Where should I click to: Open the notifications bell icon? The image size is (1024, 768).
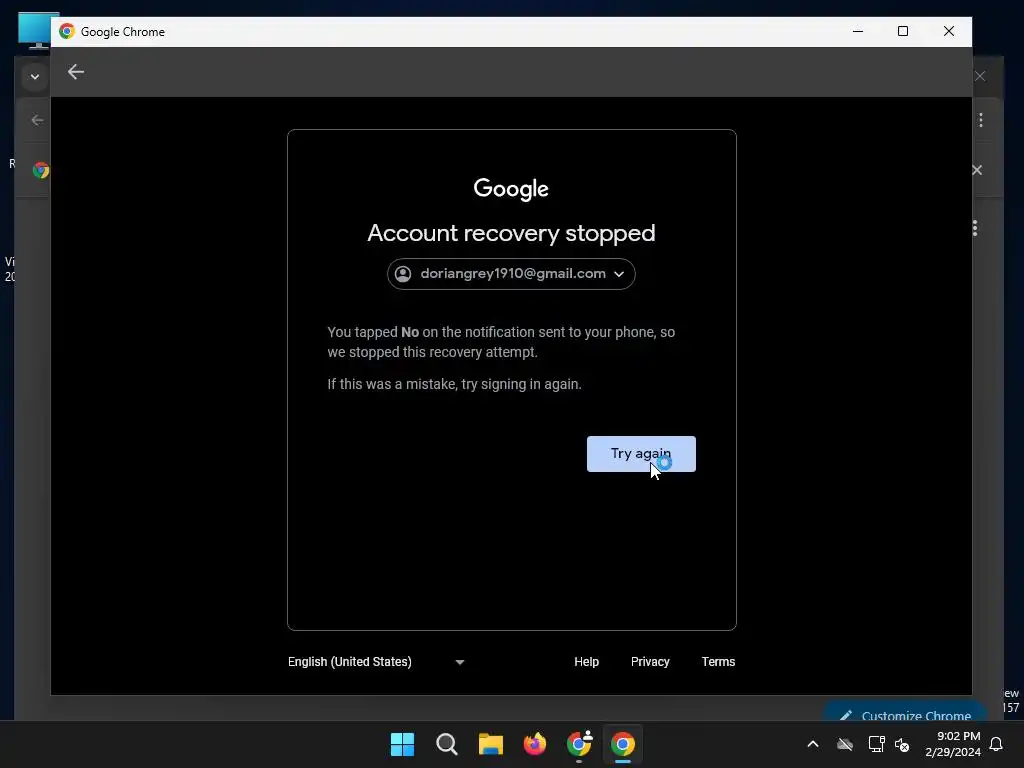tap(996, 744)
